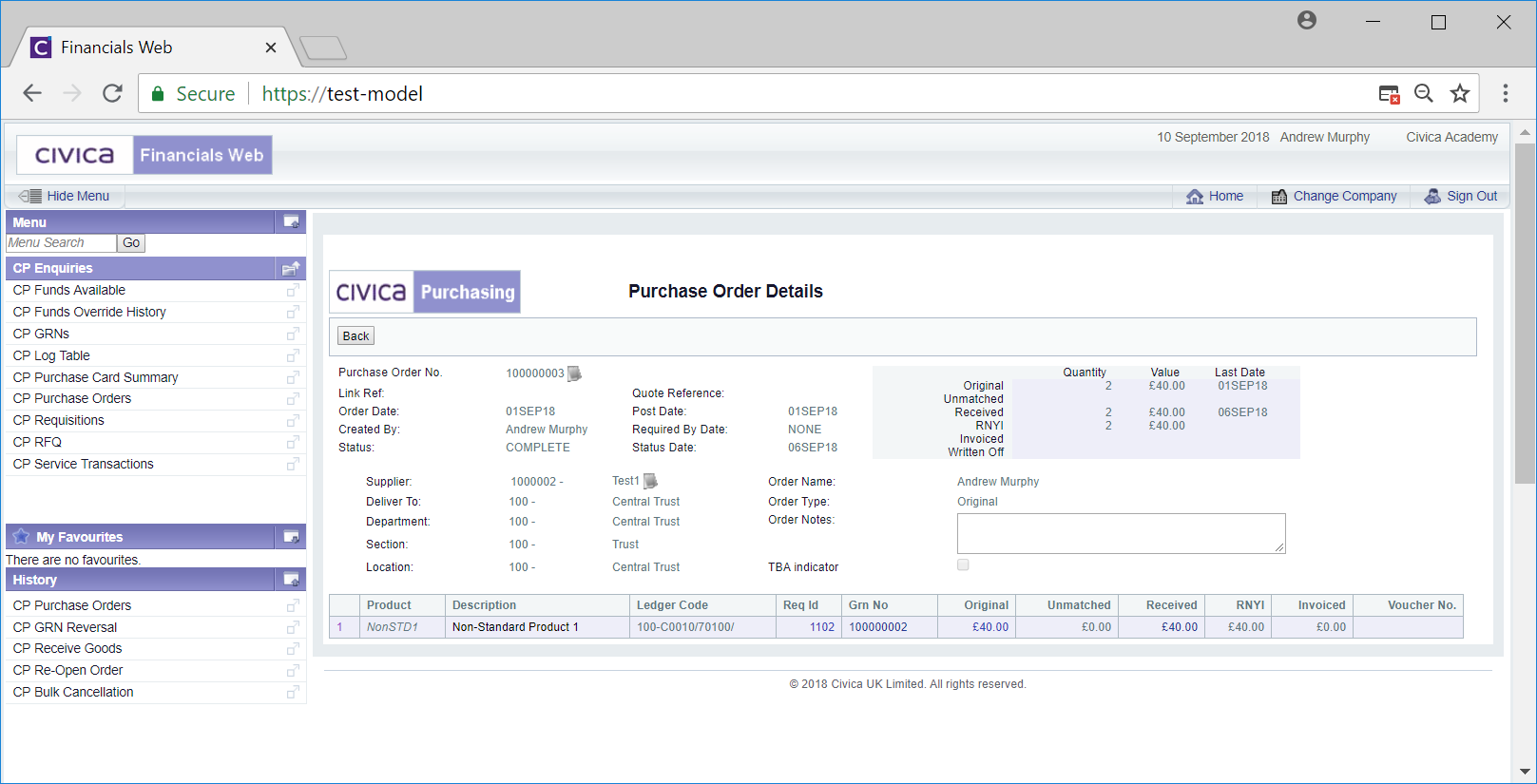Screen dimensions: 1537x784
Task: Open CP Purchase Orders under CP Enquiries
Action: click(x=72, y=398)
